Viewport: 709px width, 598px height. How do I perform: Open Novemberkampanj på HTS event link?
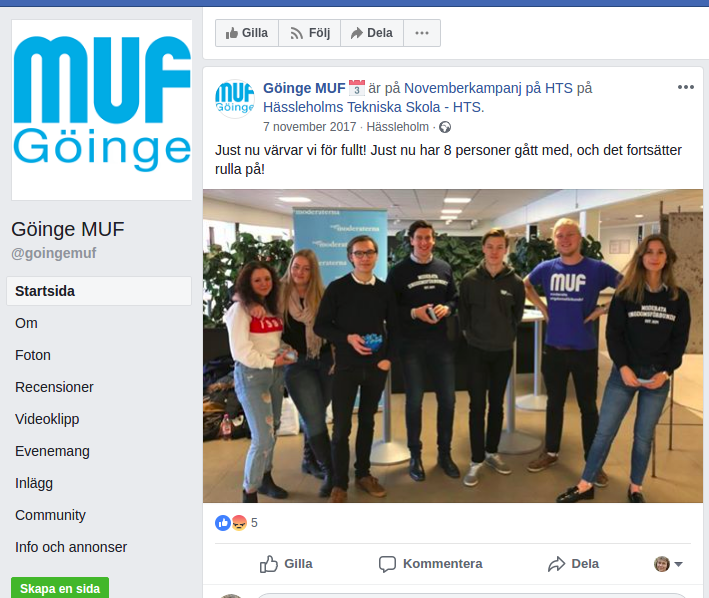click(488, 88)
